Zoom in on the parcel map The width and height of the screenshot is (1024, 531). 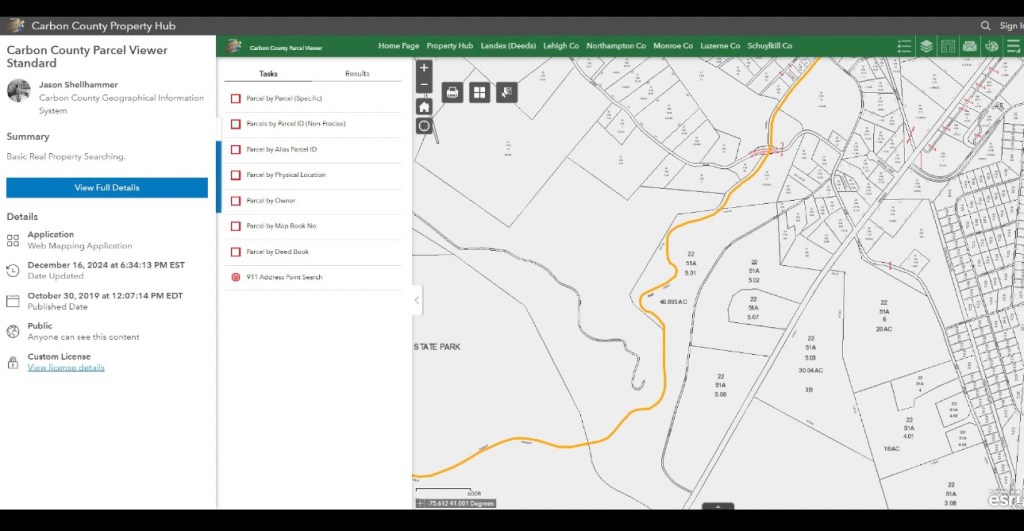point(424,69)
